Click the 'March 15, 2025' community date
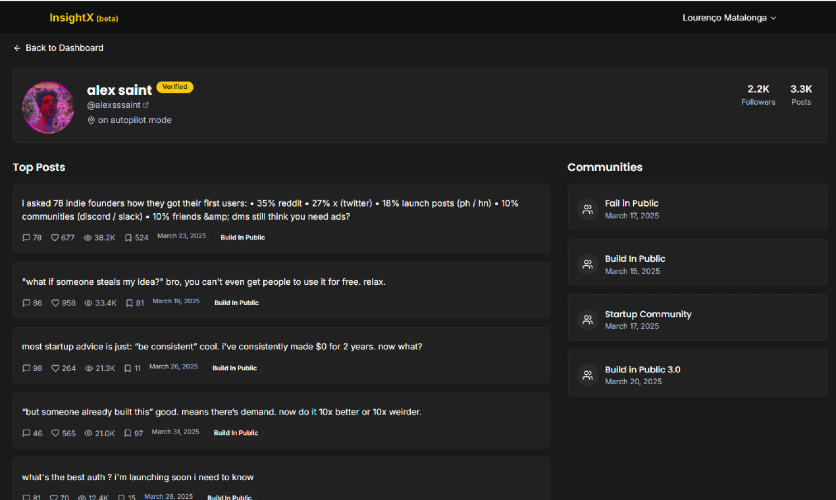This screenshot has height=500, width=836. [632, 271]
